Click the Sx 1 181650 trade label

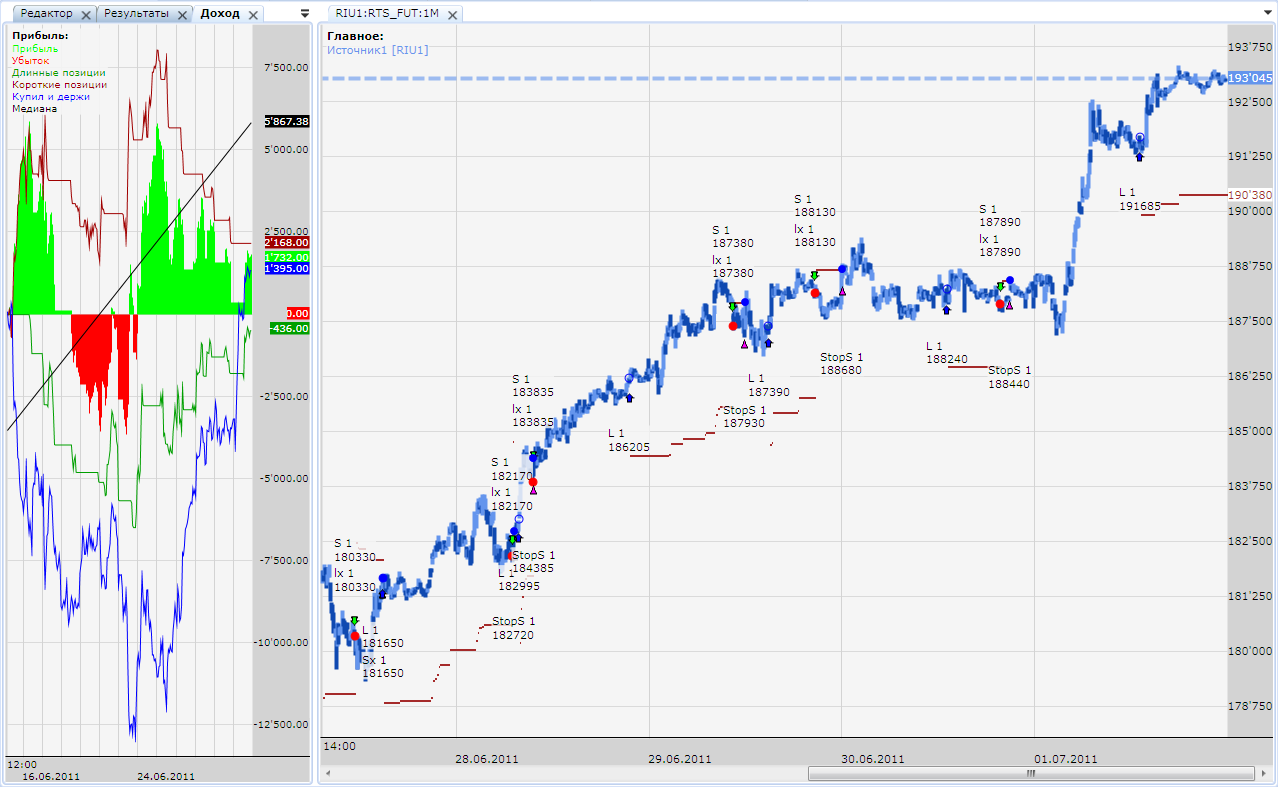(x=383, y=667)
